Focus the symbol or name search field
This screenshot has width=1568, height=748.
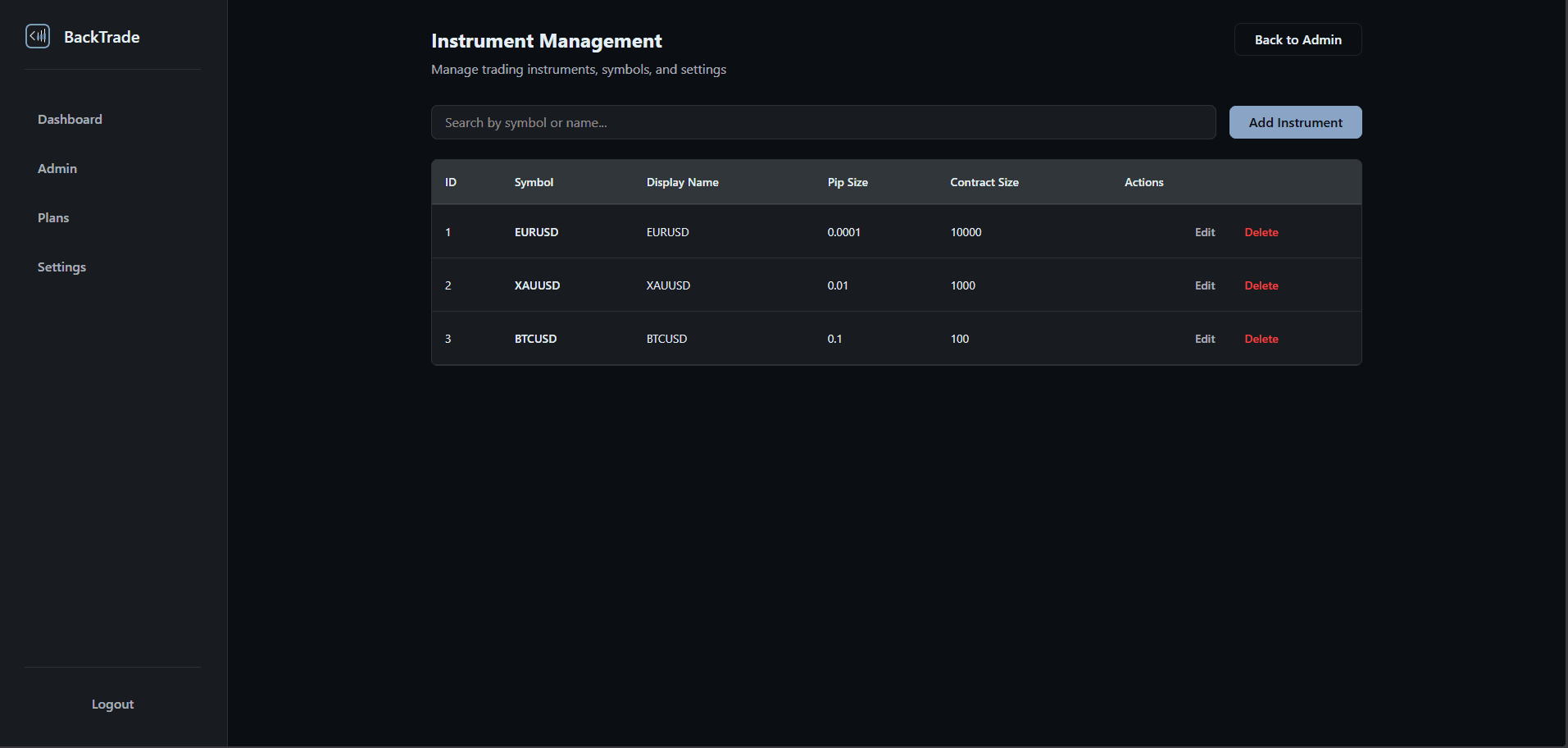823,122
